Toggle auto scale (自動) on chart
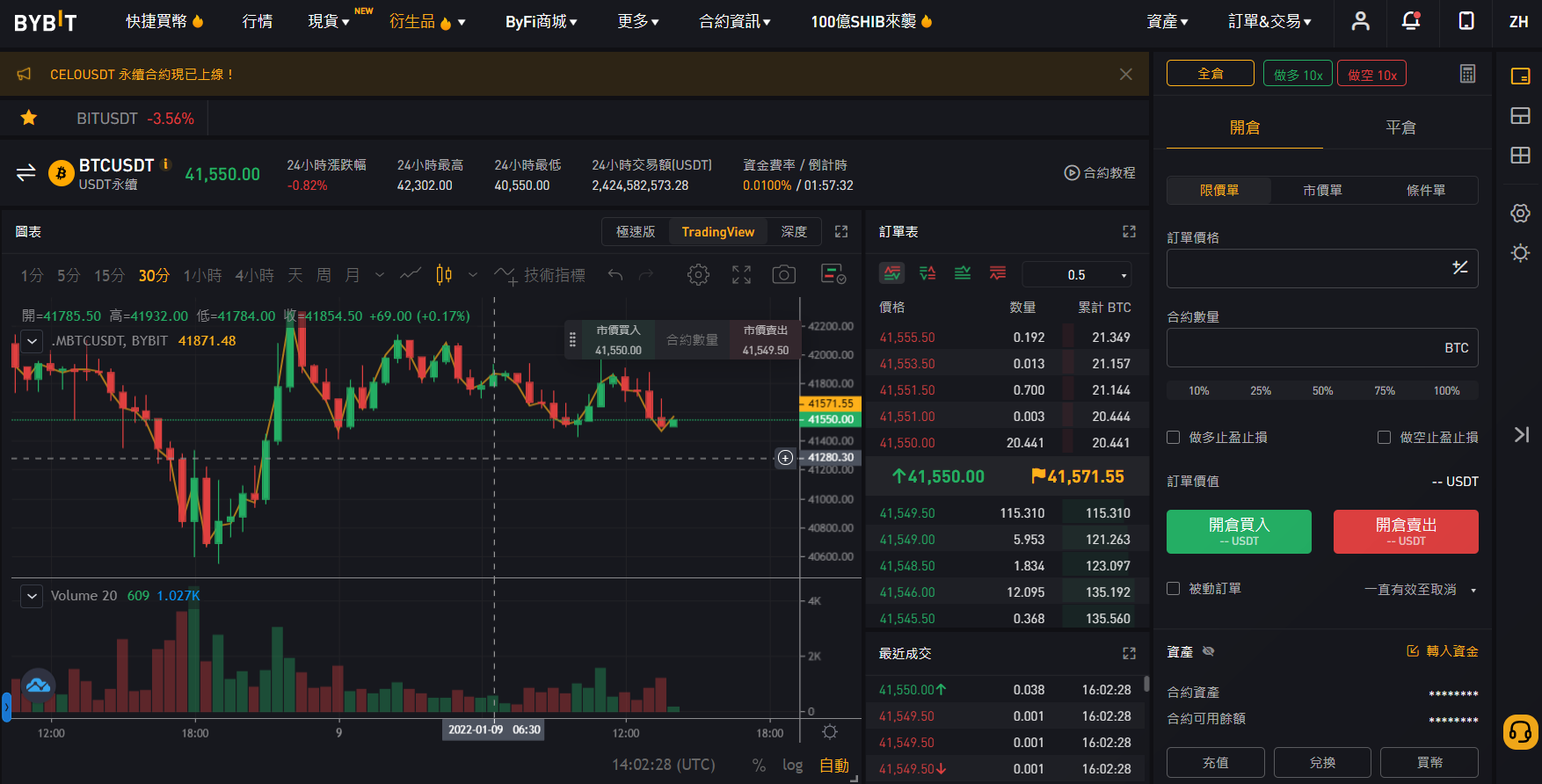Screen dimensions: 1542x784 [x=834, y=766]
